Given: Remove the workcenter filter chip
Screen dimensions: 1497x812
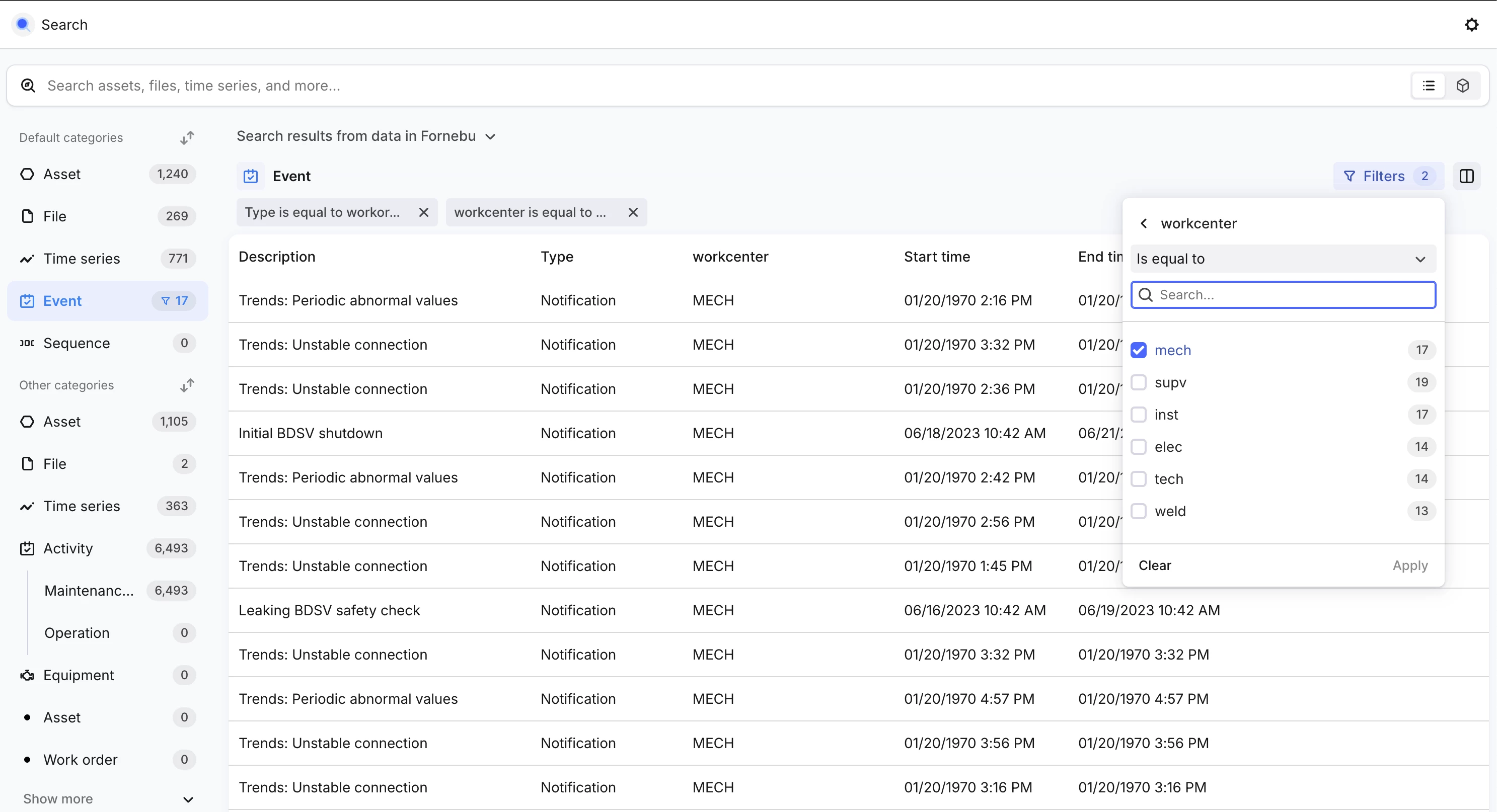Looking at the screenshot, I should coord(633,213).
